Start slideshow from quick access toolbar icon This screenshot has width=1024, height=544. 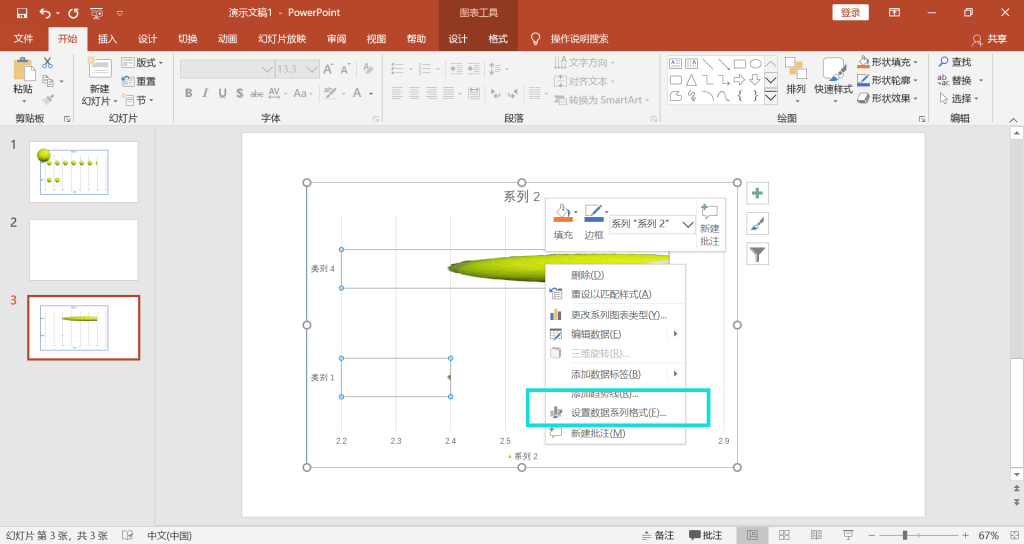(x=97, y=13)
